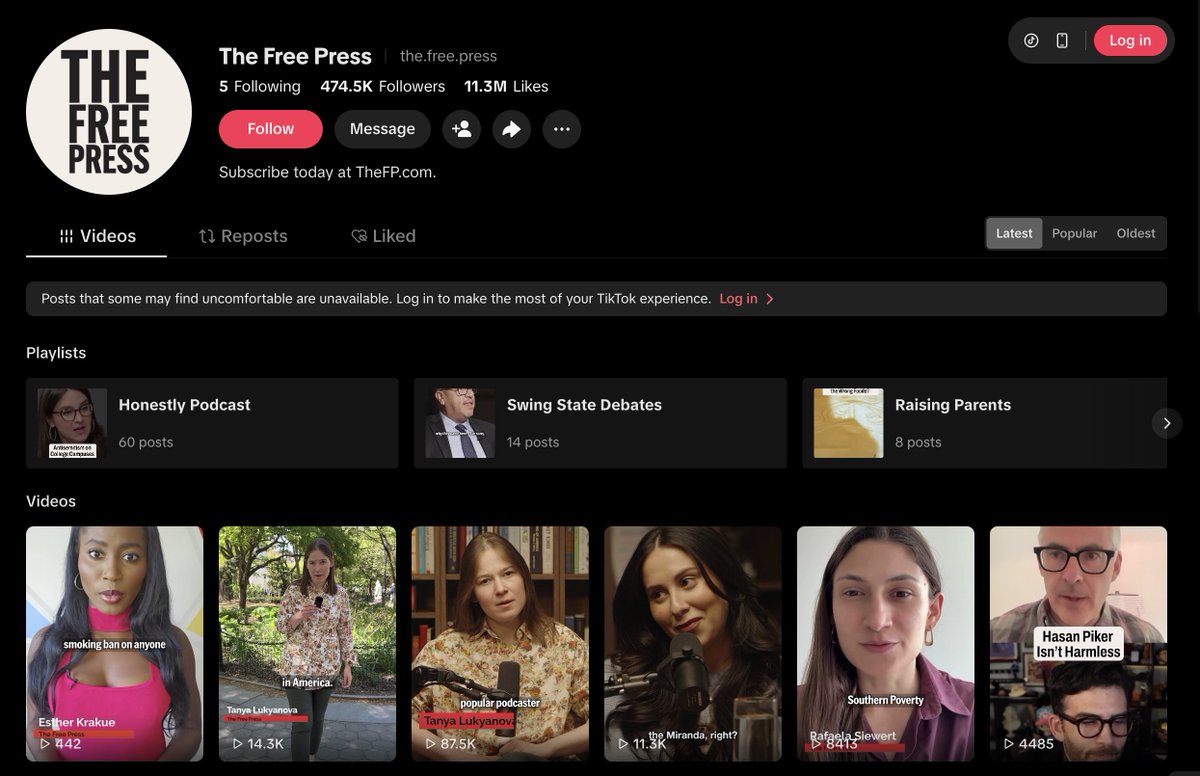1200x776 pixels.
Task: Click the 8413 play count
Action: [833, 744]
